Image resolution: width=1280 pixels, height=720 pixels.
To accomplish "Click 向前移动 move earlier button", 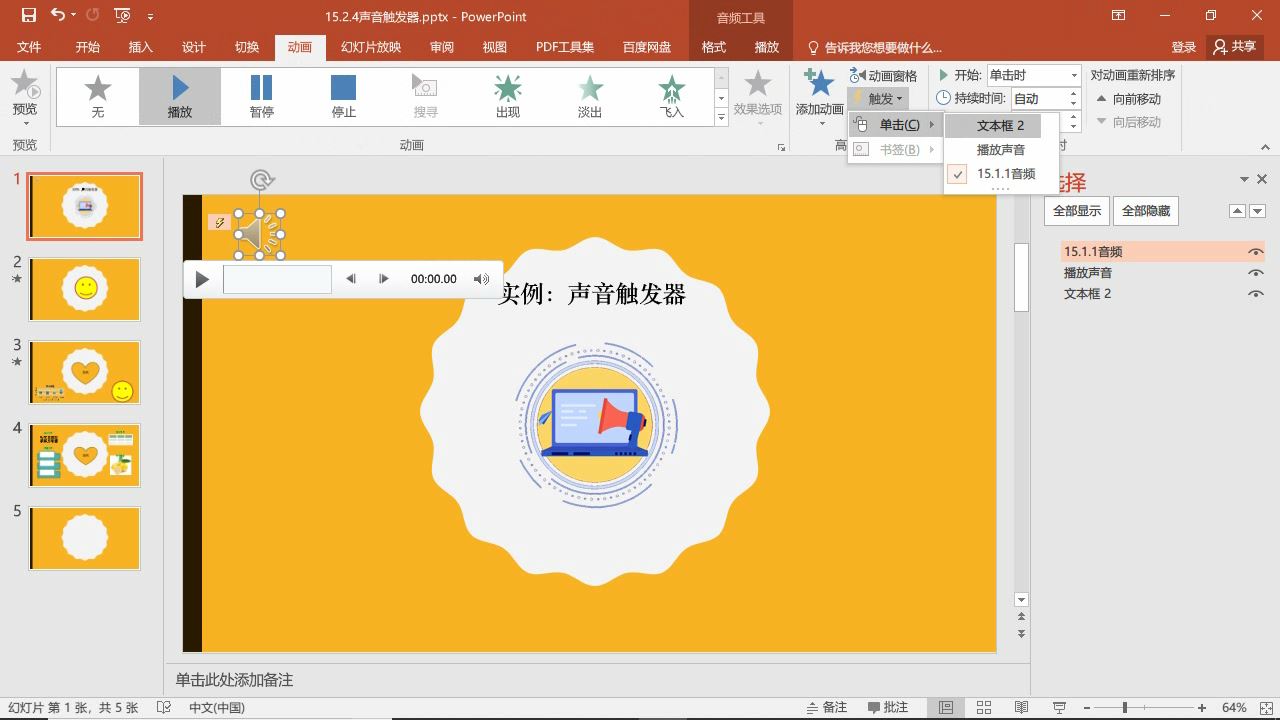I will [x=1130, y=98].
